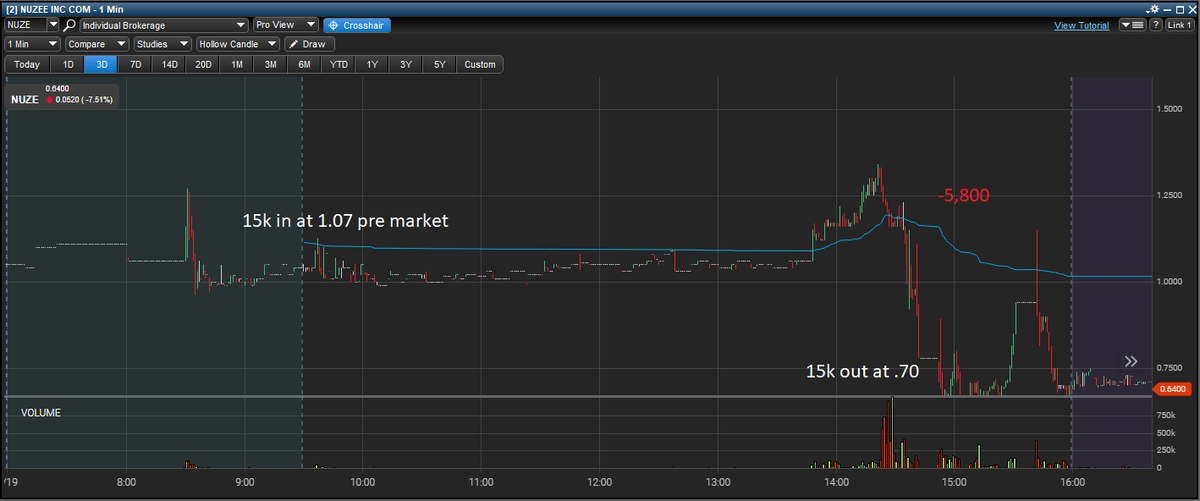1200x501 pixels.
Task: Select the 5Y range tab
Action: pos(440,64)
